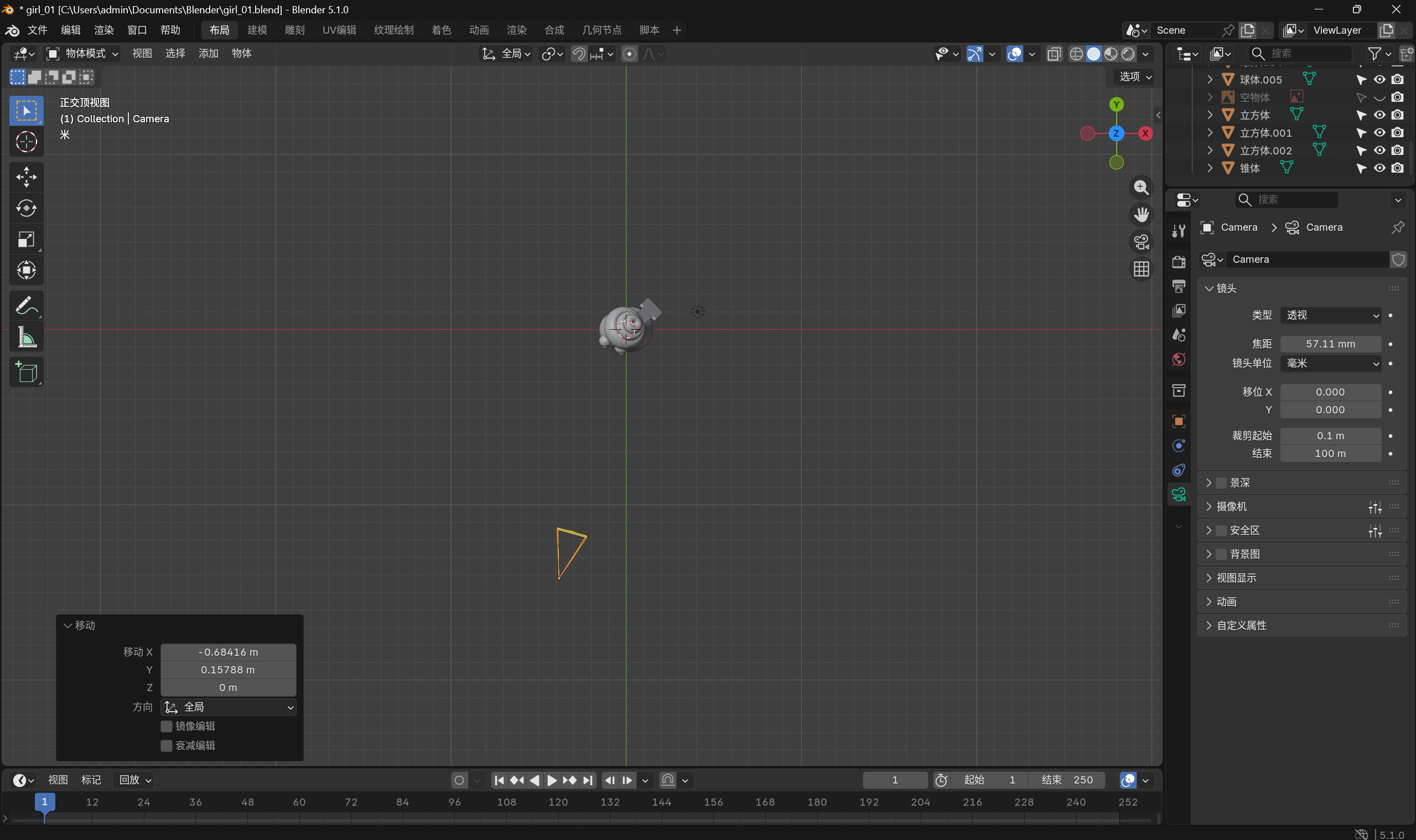The height and width of the screenshot is (840, 1416).
Task: Open the 编辑 menu
Action: 71,30
